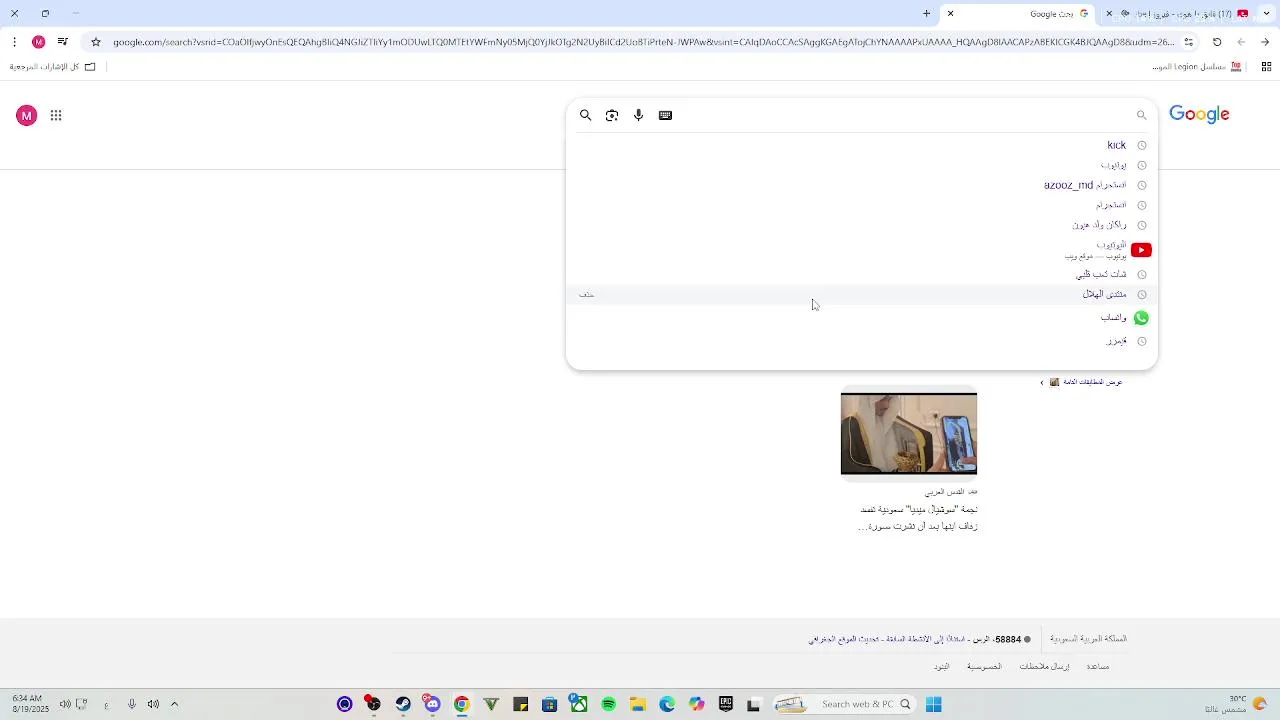The width and height of the screenshot is (1280, 720).
Task: Choose the YouTube suggestion with red icon
Action: [862, 250]
